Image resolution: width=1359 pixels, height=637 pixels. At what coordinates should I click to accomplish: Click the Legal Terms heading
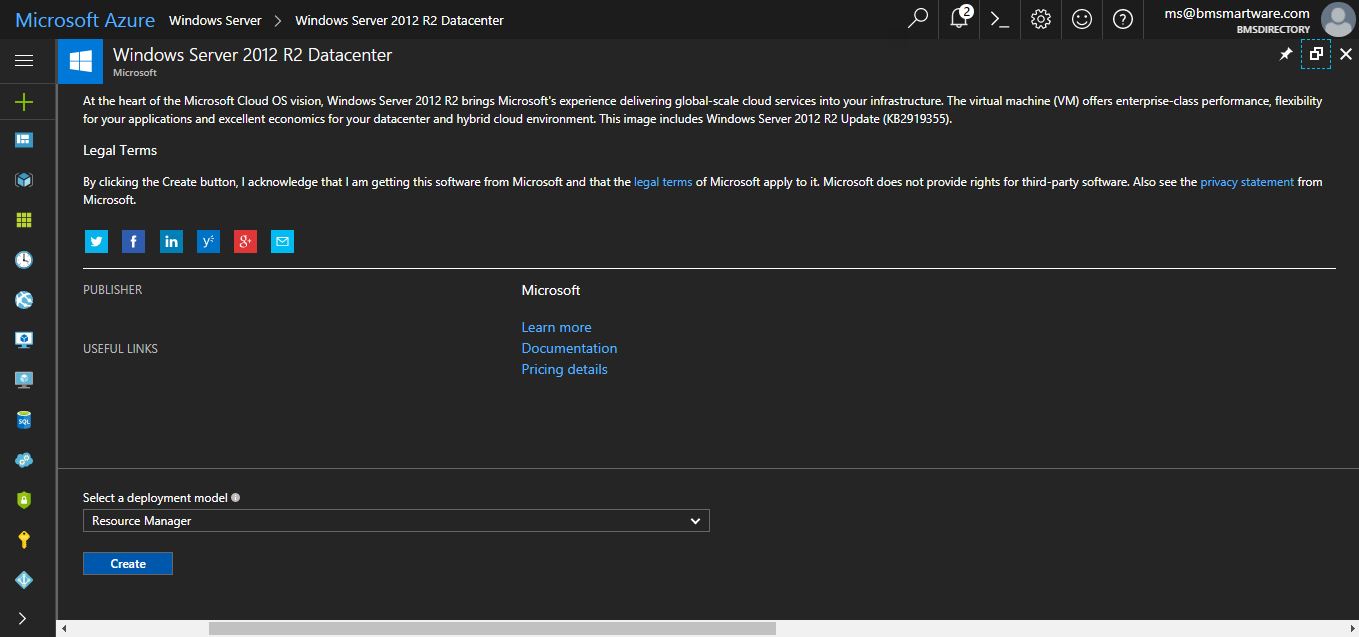pyautogui.click(x=120, y=150)
